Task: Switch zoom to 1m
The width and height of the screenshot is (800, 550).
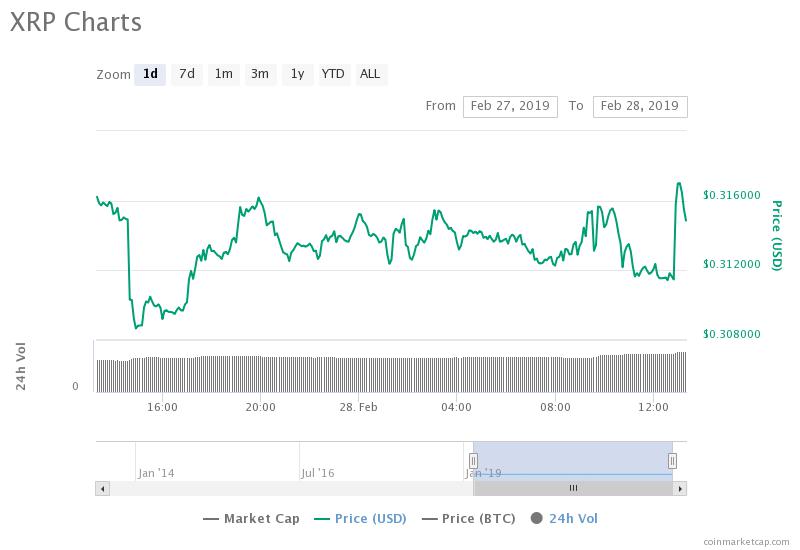Action: [223, 74]
